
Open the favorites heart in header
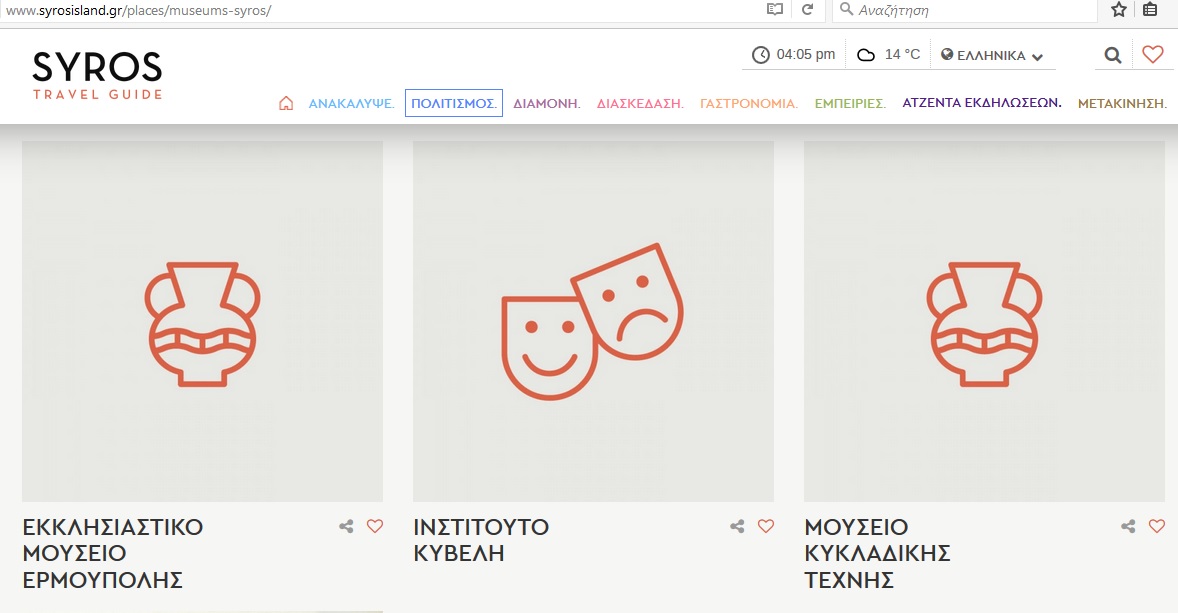click(x=1153, y=55)
